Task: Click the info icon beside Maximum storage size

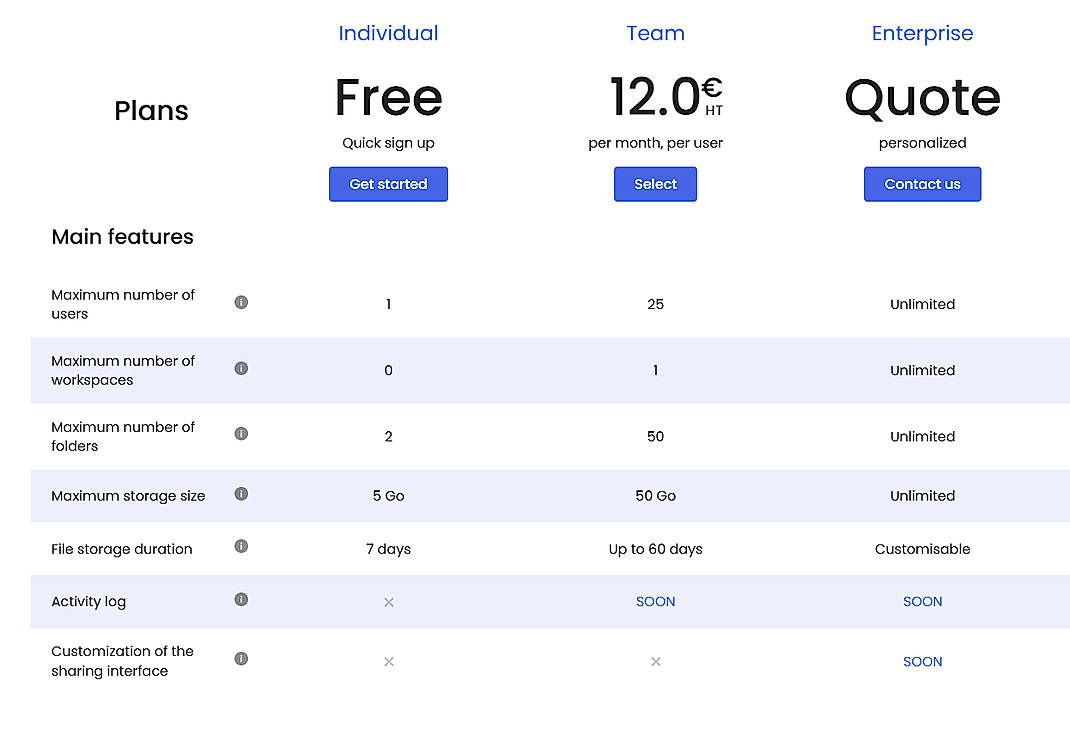Action: (x=240, y=493)
